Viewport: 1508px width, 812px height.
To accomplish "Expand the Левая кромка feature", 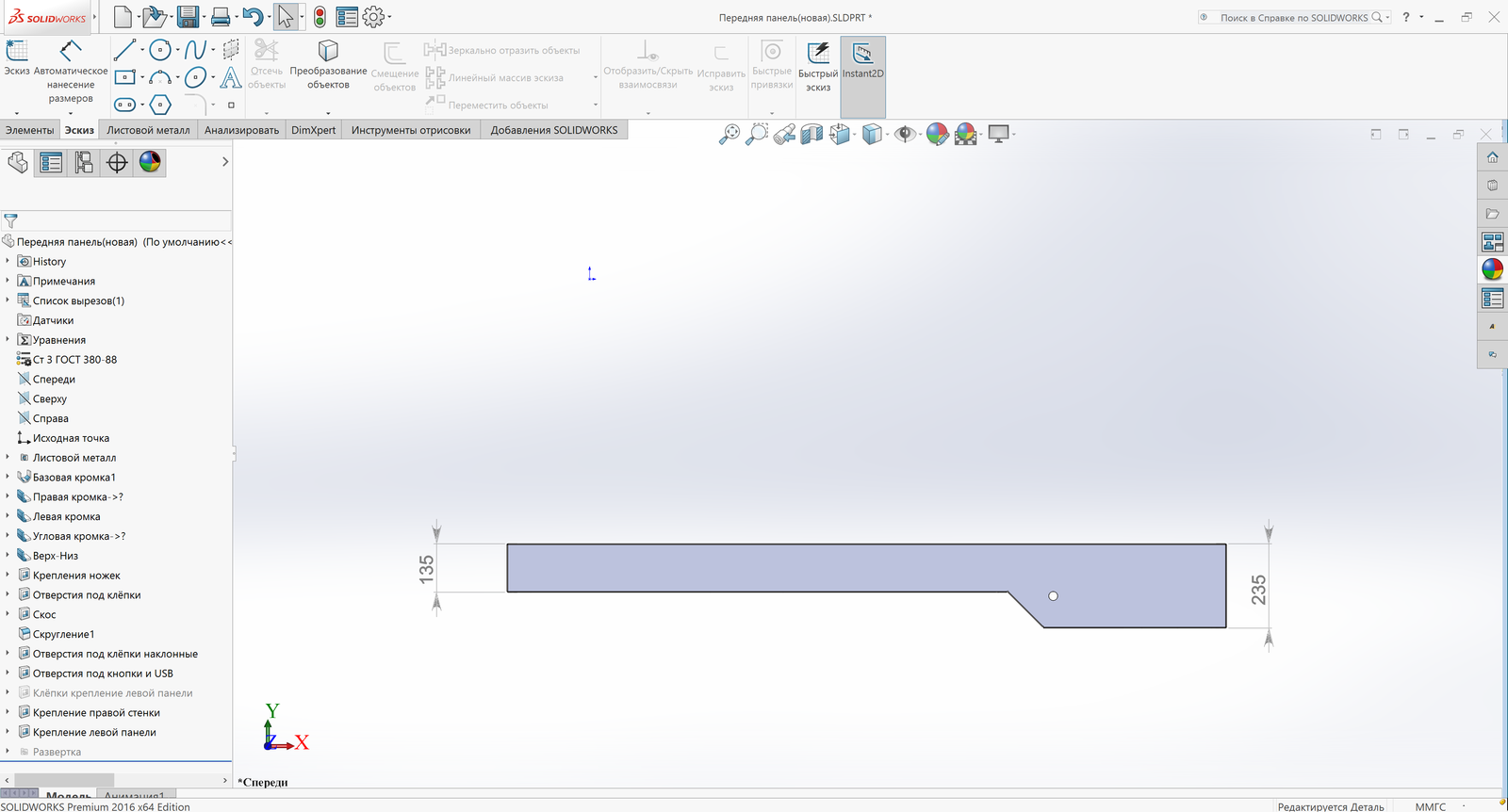I will pos(8,516).
